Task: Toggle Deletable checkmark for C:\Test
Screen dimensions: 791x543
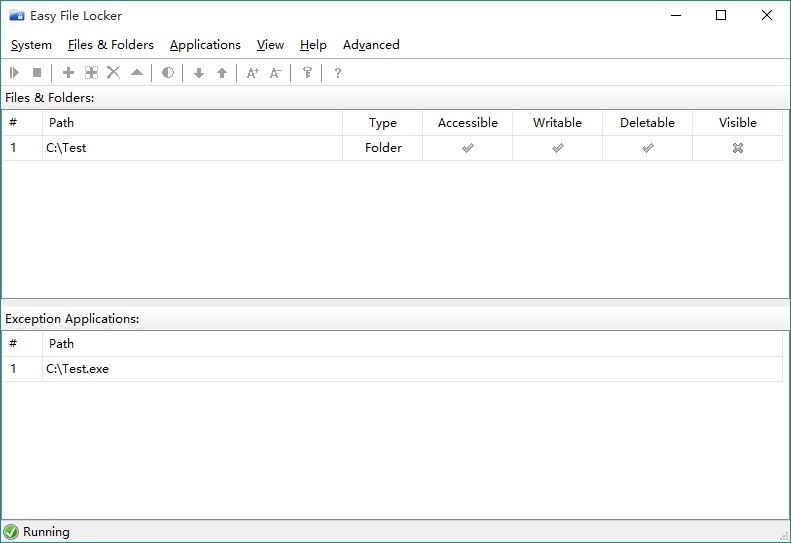Action: (x=648, y=148)
